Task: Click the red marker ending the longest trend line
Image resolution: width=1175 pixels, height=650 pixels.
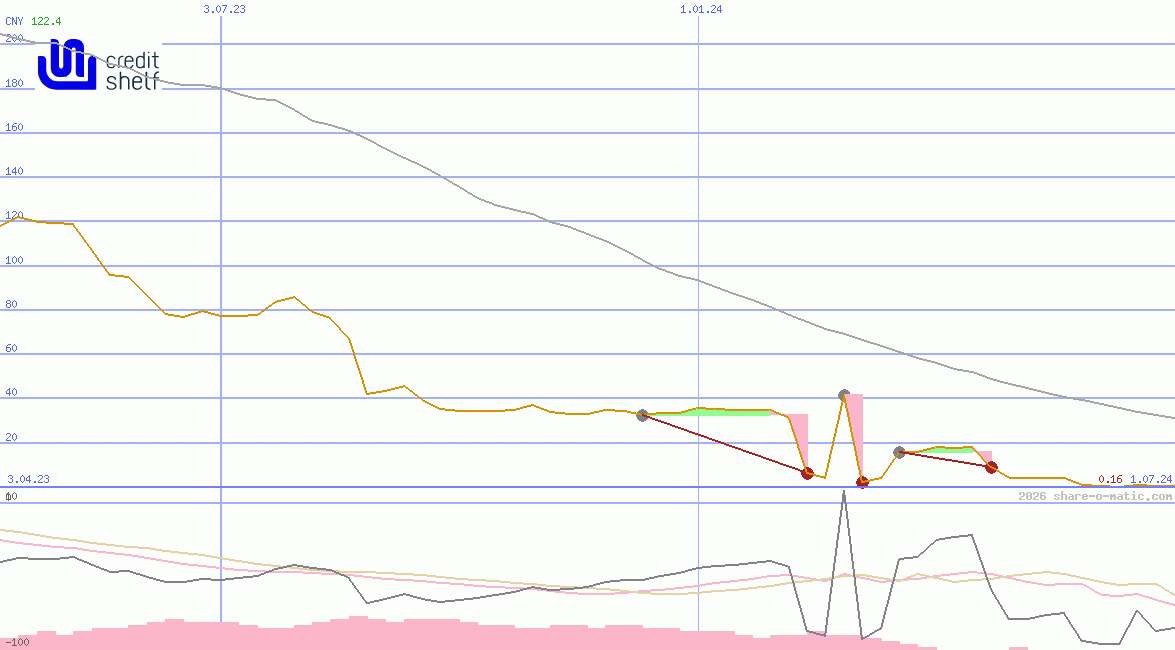Action: pos(807,473)
